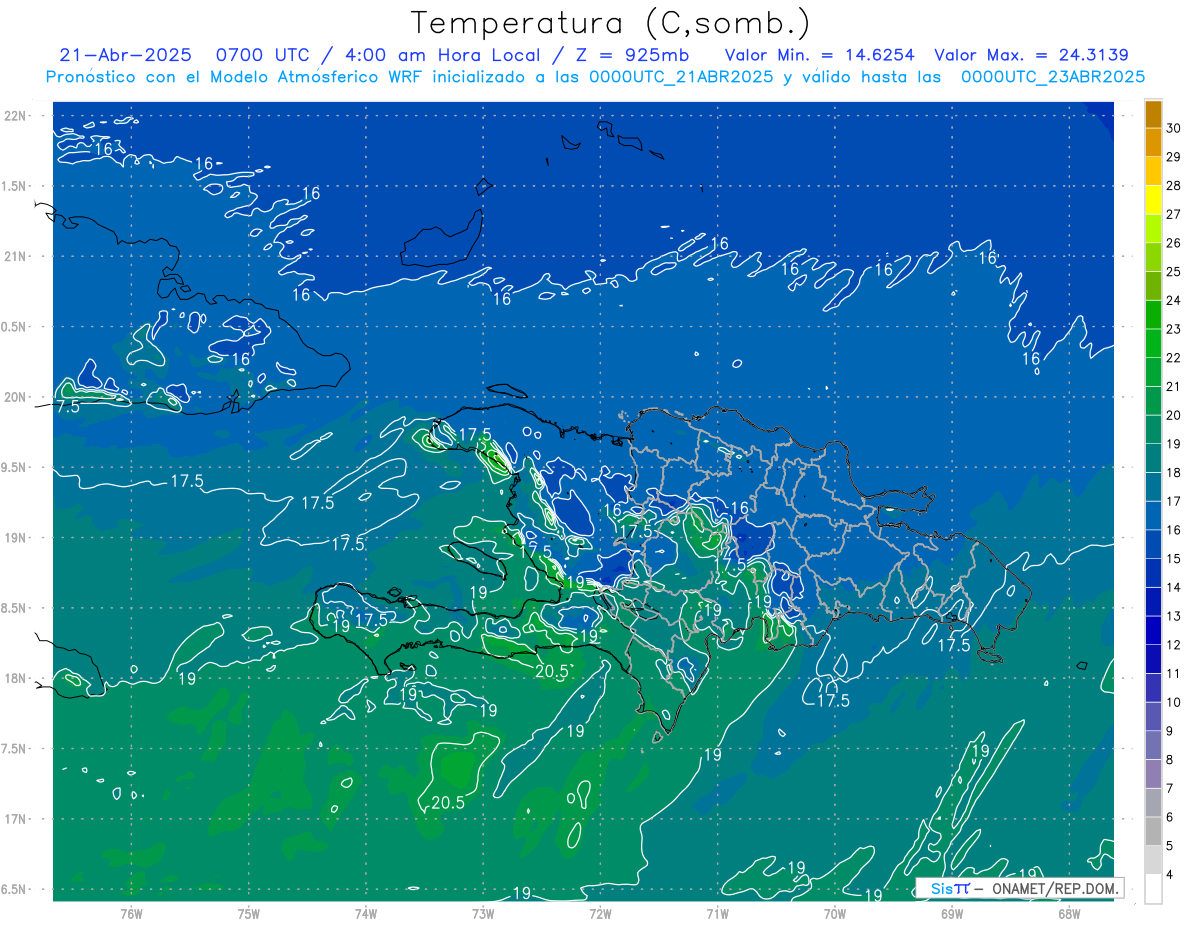Click the 'Valor Max. = 24.3139' readout

[x=1032, y=55]
